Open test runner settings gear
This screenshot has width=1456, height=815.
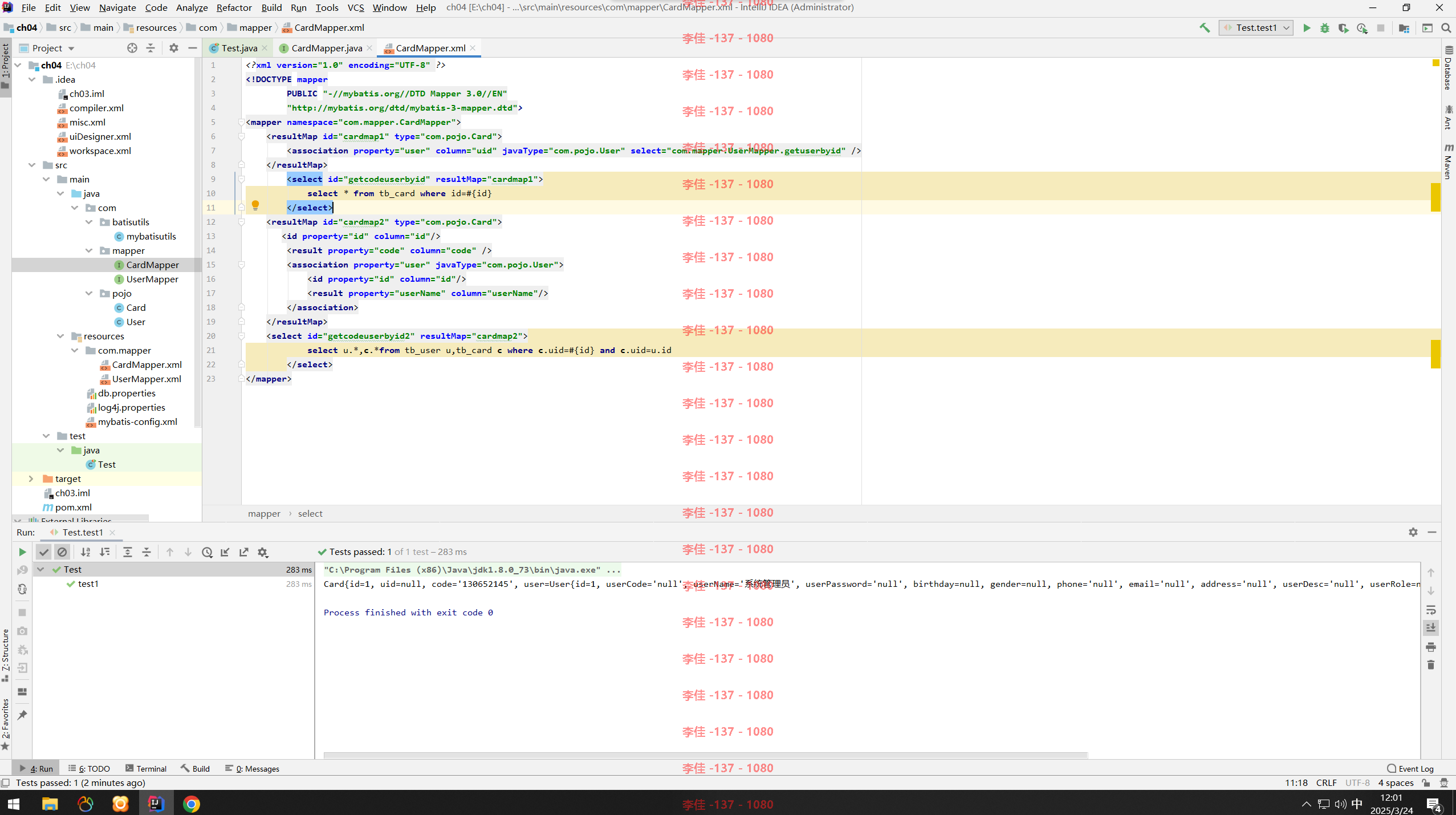[x=263, y=552]
